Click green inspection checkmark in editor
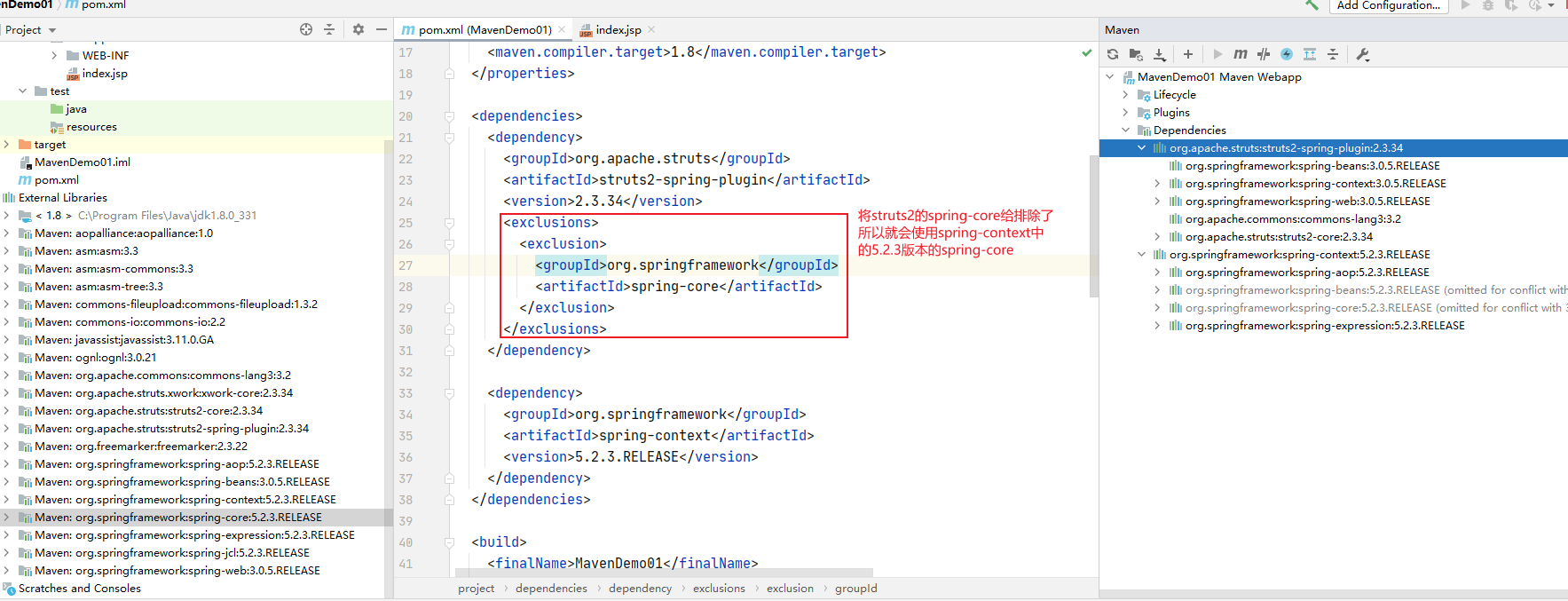 1087,52
